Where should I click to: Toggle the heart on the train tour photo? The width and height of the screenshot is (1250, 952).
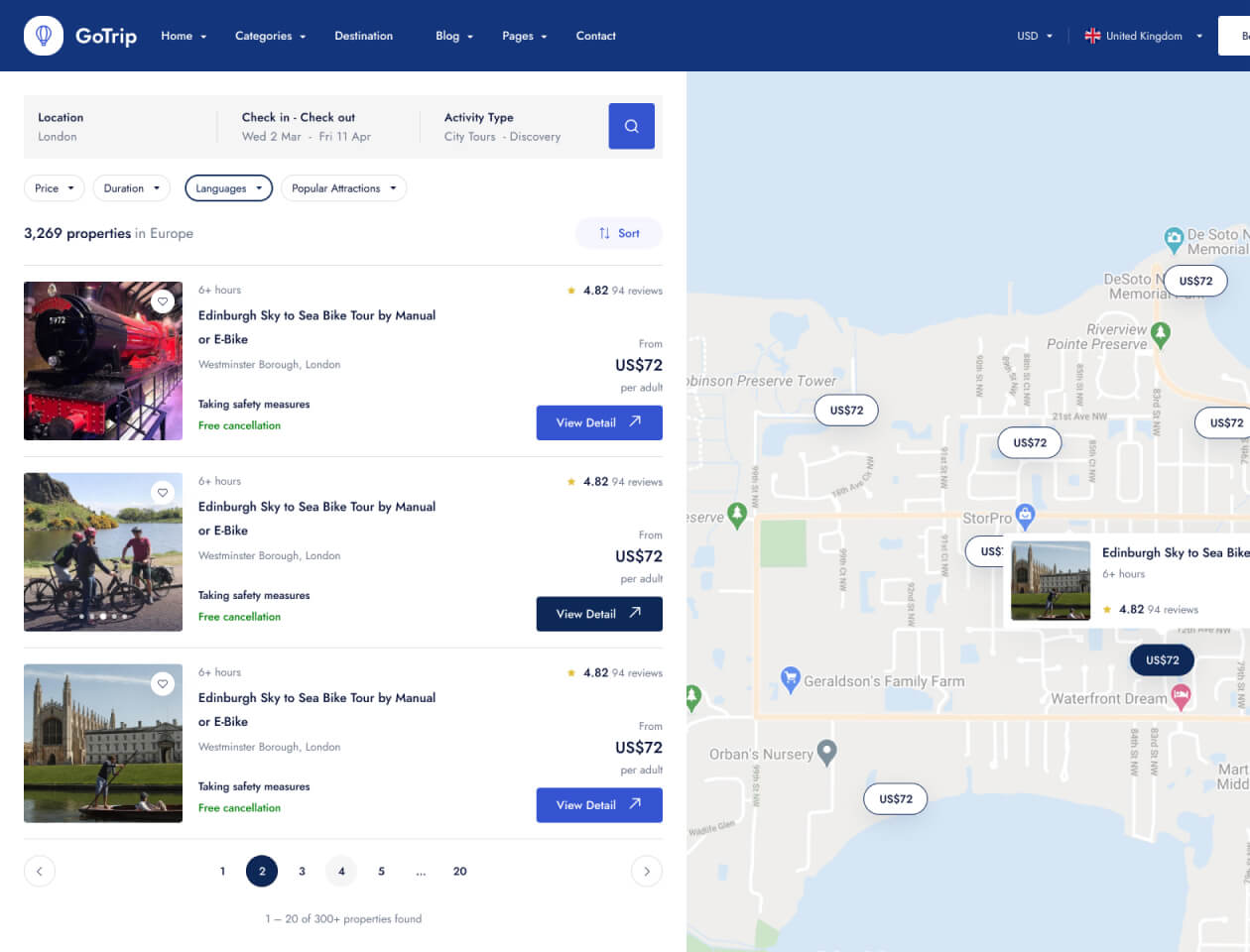163,300
